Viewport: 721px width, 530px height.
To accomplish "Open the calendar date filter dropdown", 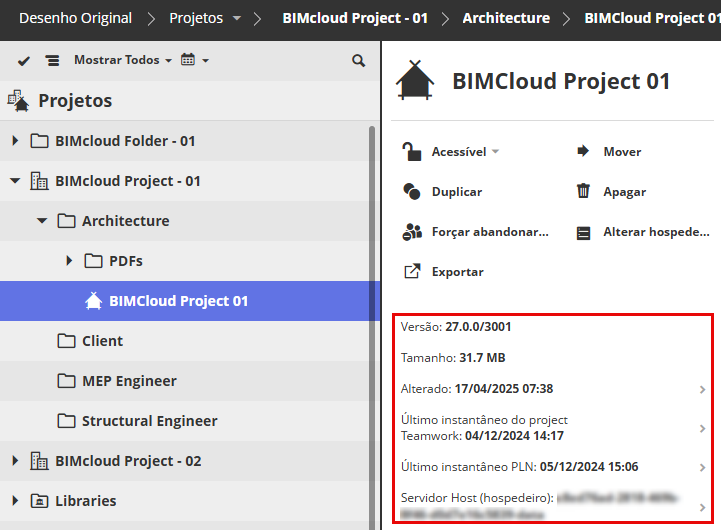I will (x=194, y=61).
